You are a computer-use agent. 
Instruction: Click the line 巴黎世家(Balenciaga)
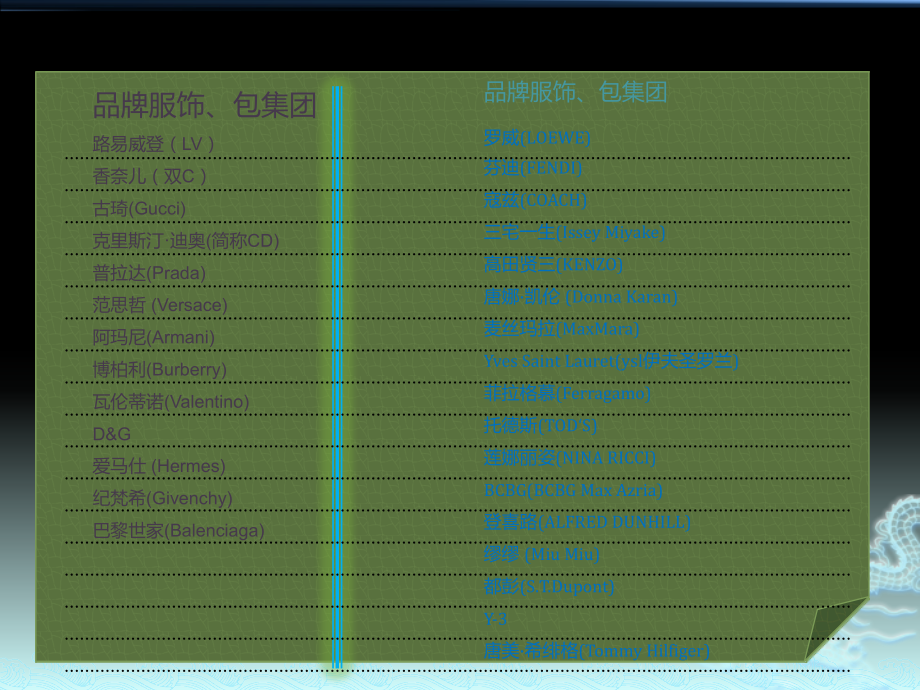pyautogui.click(x=178, y=530)
